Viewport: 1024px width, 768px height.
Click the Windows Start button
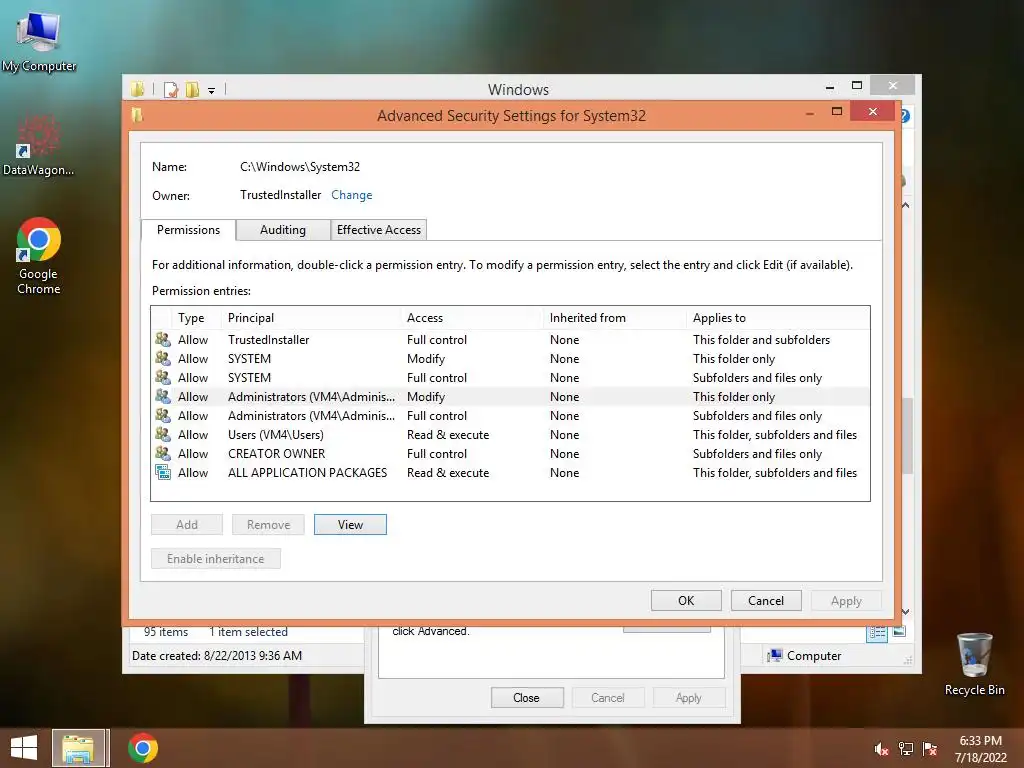[x=24, y=748]
